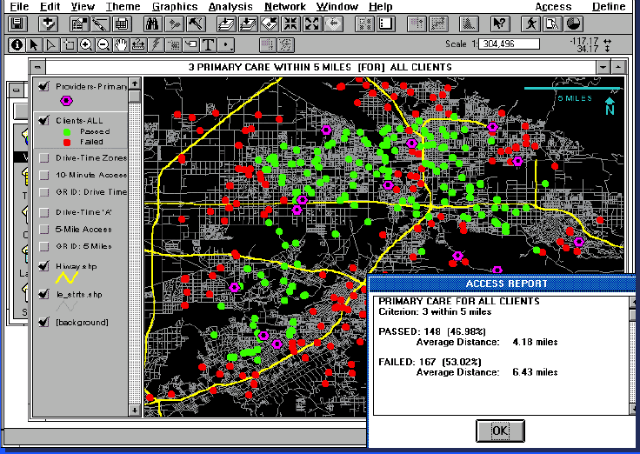The image size is (640, 454).
Task: Open Query Builder hammer icon
Action: tap(196, 24)
